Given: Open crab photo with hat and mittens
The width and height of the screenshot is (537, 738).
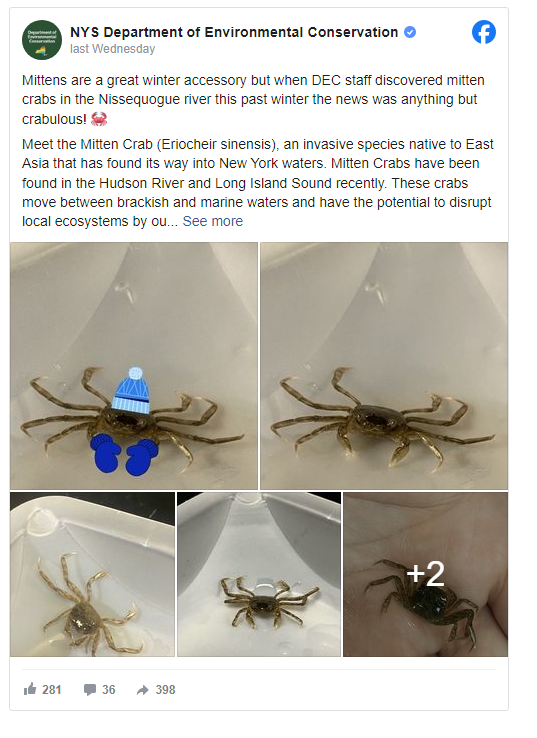Looking at the screenshot, I should coord(134,366).
